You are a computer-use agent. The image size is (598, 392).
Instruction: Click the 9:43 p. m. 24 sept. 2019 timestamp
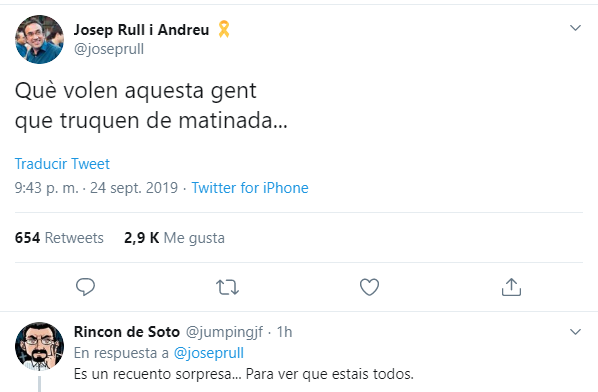[96, 188]
